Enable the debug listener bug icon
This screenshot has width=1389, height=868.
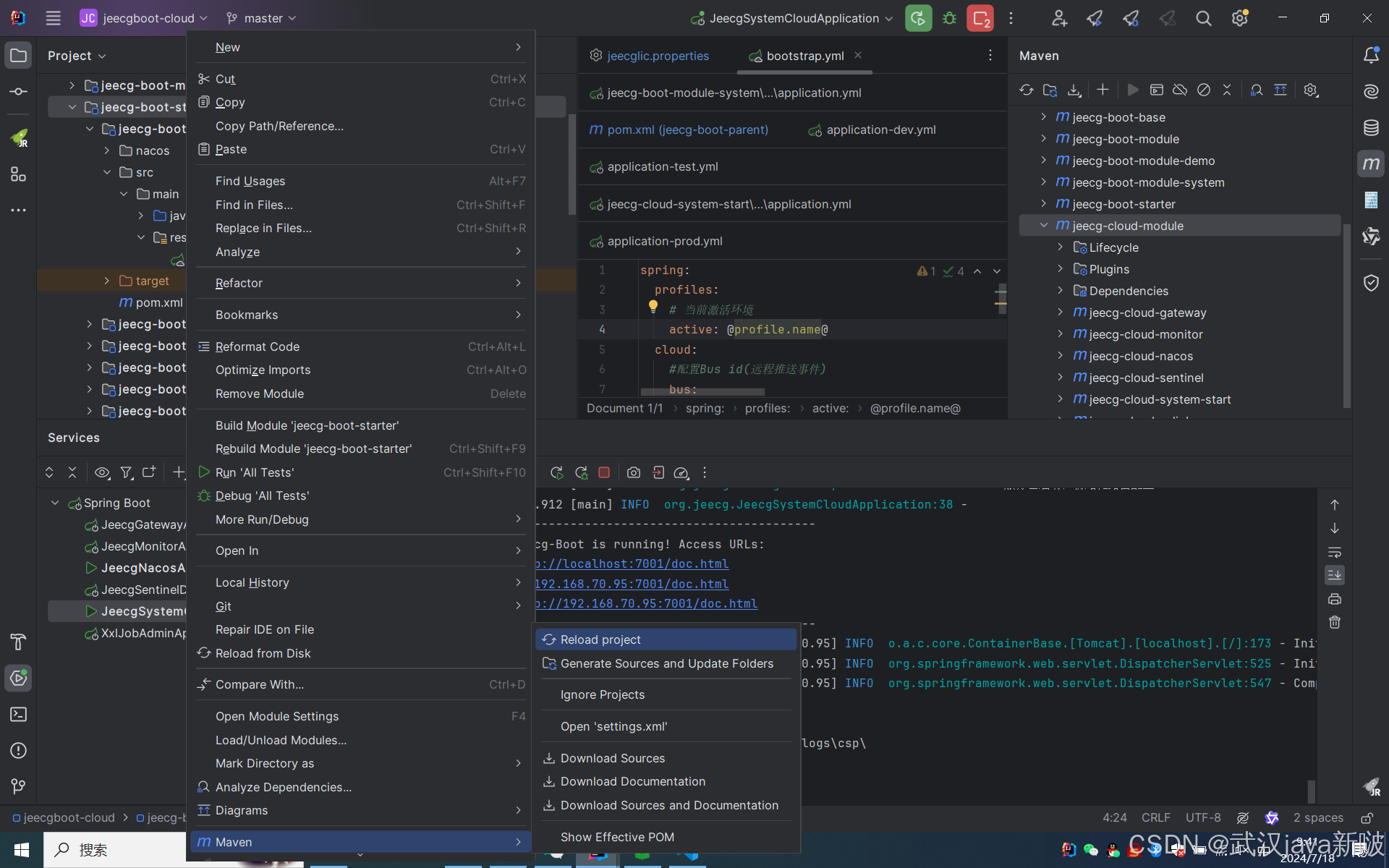(949, 18)
